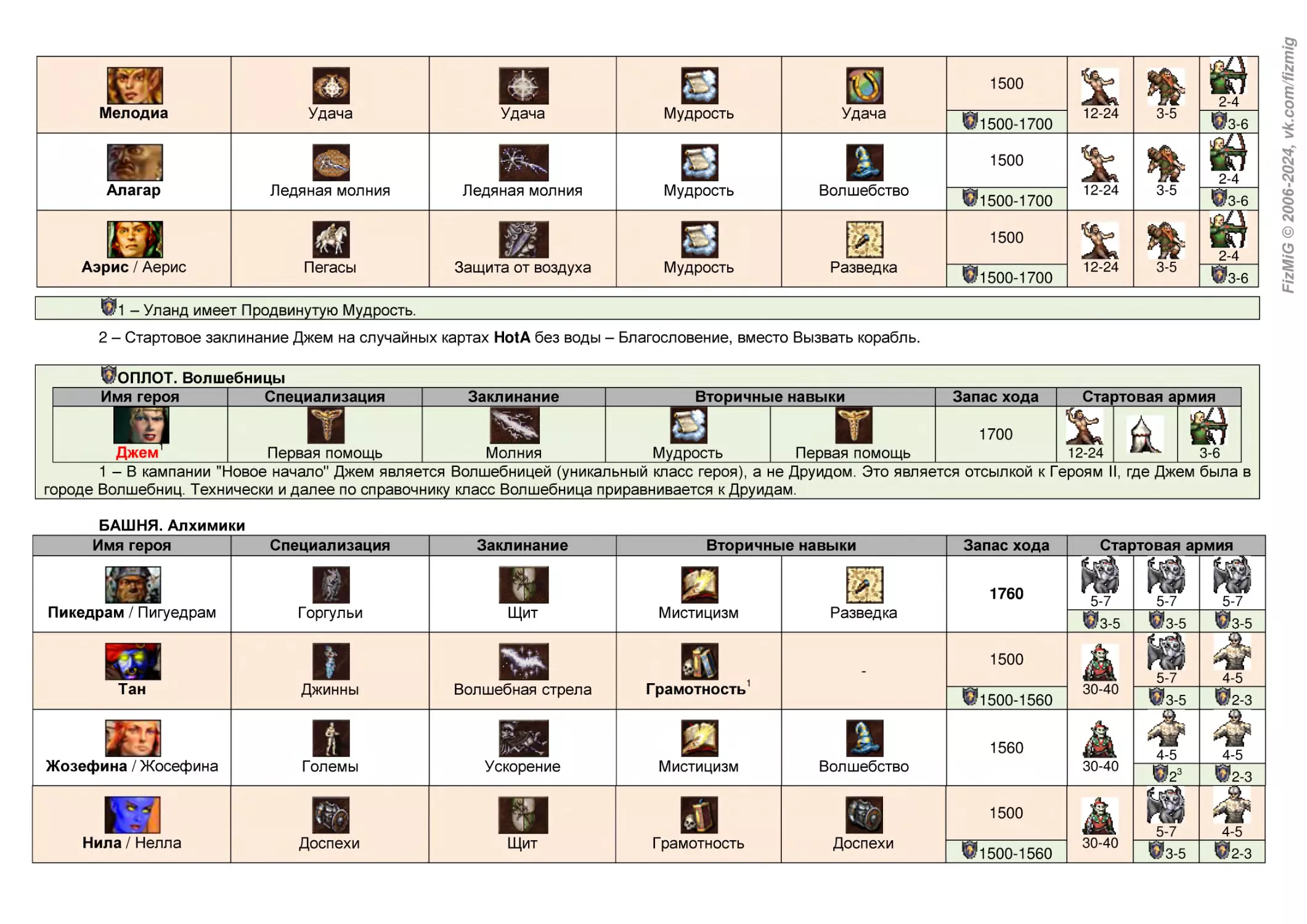Click Аэрис's Разведка skill icon
The image size is (1307, 924).
tap(865, 240)
